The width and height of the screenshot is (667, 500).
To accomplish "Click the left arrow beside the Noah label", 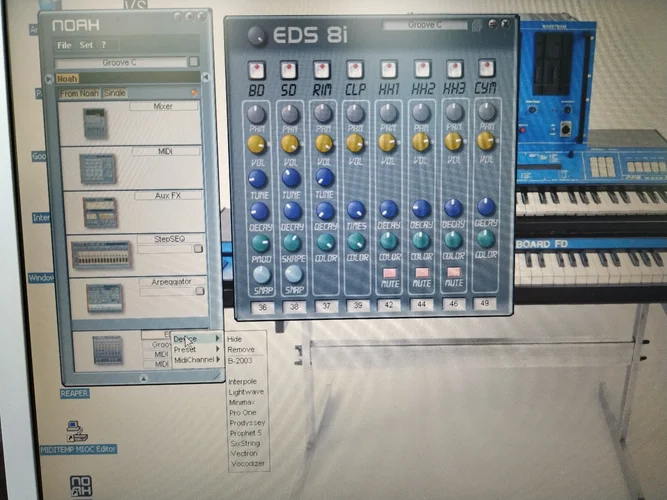I will pos(49,79).
